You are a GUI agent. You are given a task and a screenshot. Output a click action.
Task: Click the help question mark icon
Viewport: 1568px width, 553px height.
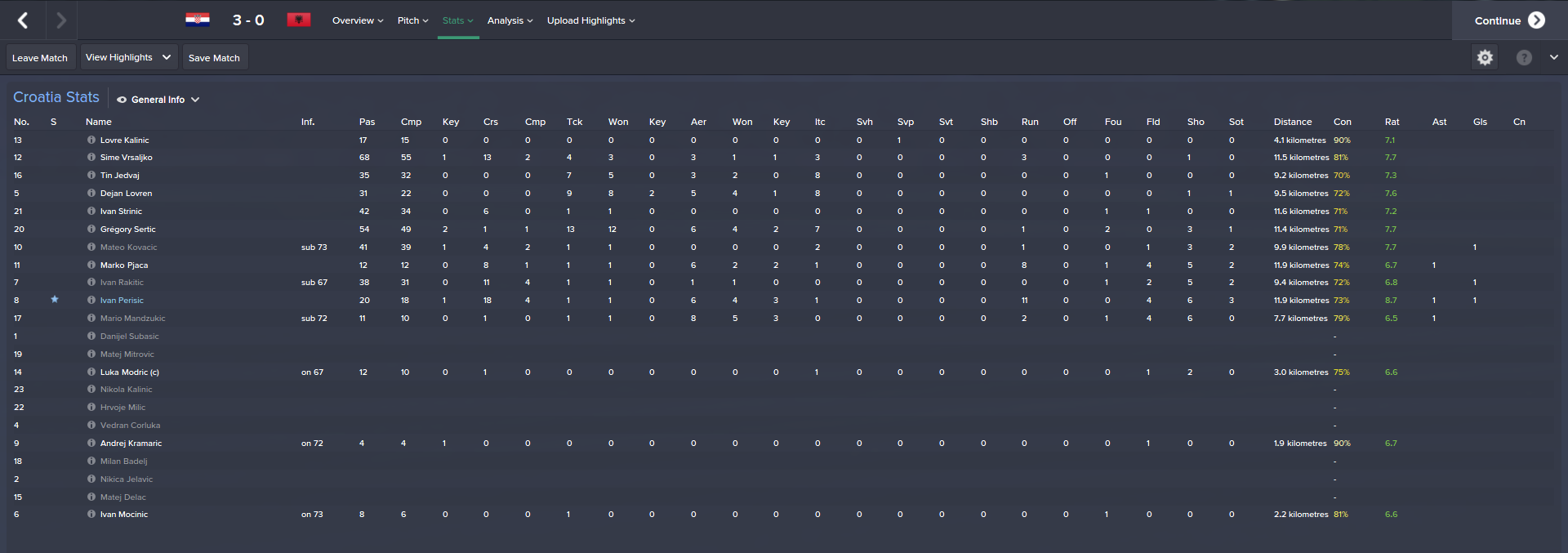[1524, 57]
